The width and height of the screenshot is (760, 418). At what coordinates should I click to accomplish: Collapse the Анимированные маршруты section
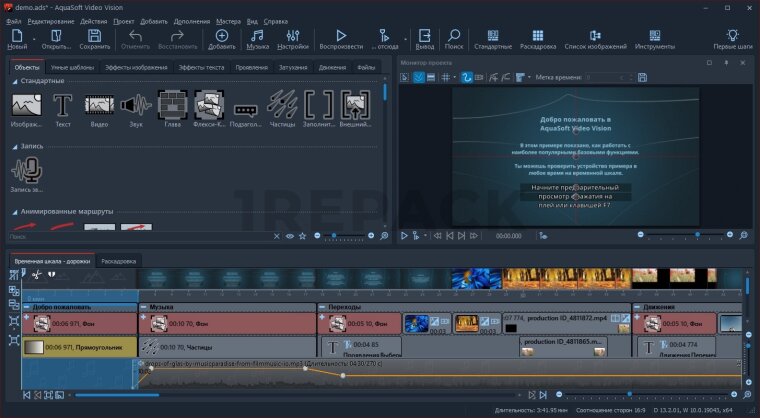[x=16, y=211]
